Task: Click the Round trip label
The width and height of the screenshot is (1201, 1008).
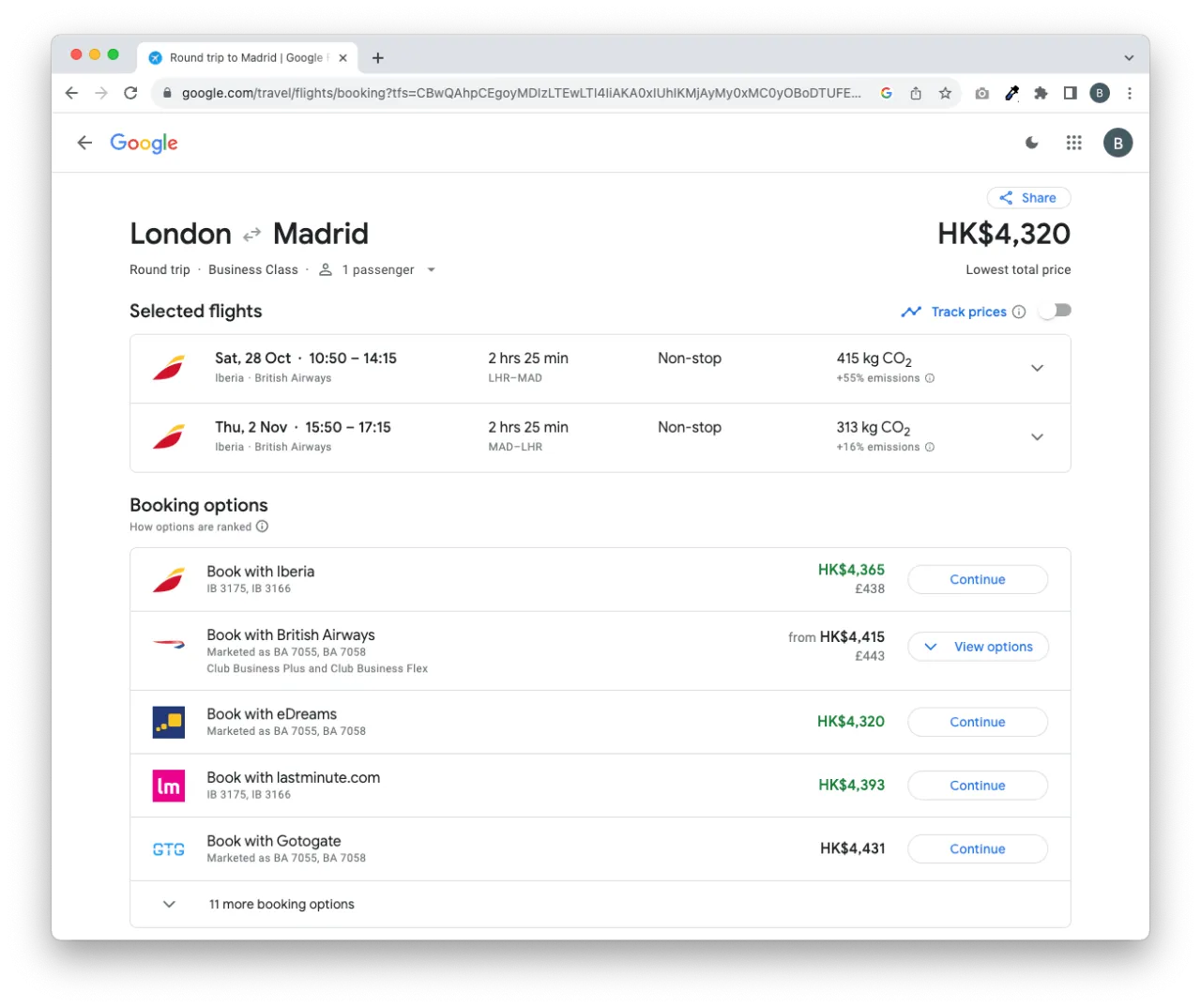Action: click(160, 270)
